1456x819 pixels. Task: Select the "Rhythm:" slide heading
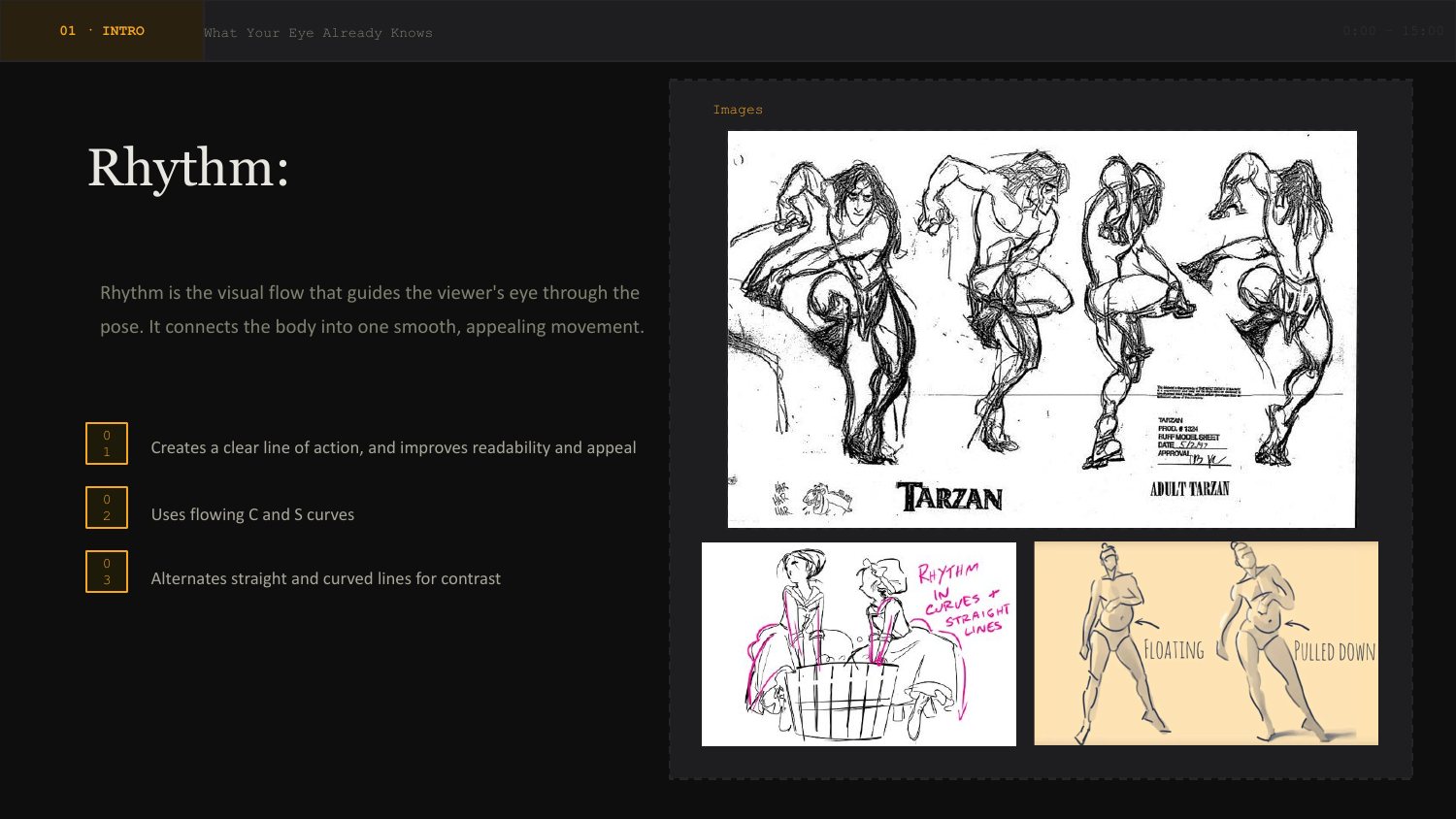(x=188, y=168)
